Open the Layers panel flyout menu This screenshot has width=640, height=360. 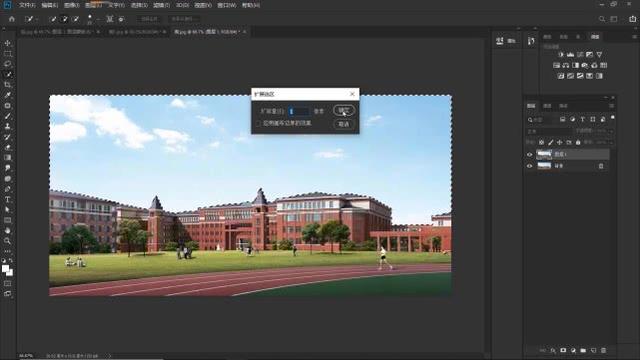coord(611,106)
